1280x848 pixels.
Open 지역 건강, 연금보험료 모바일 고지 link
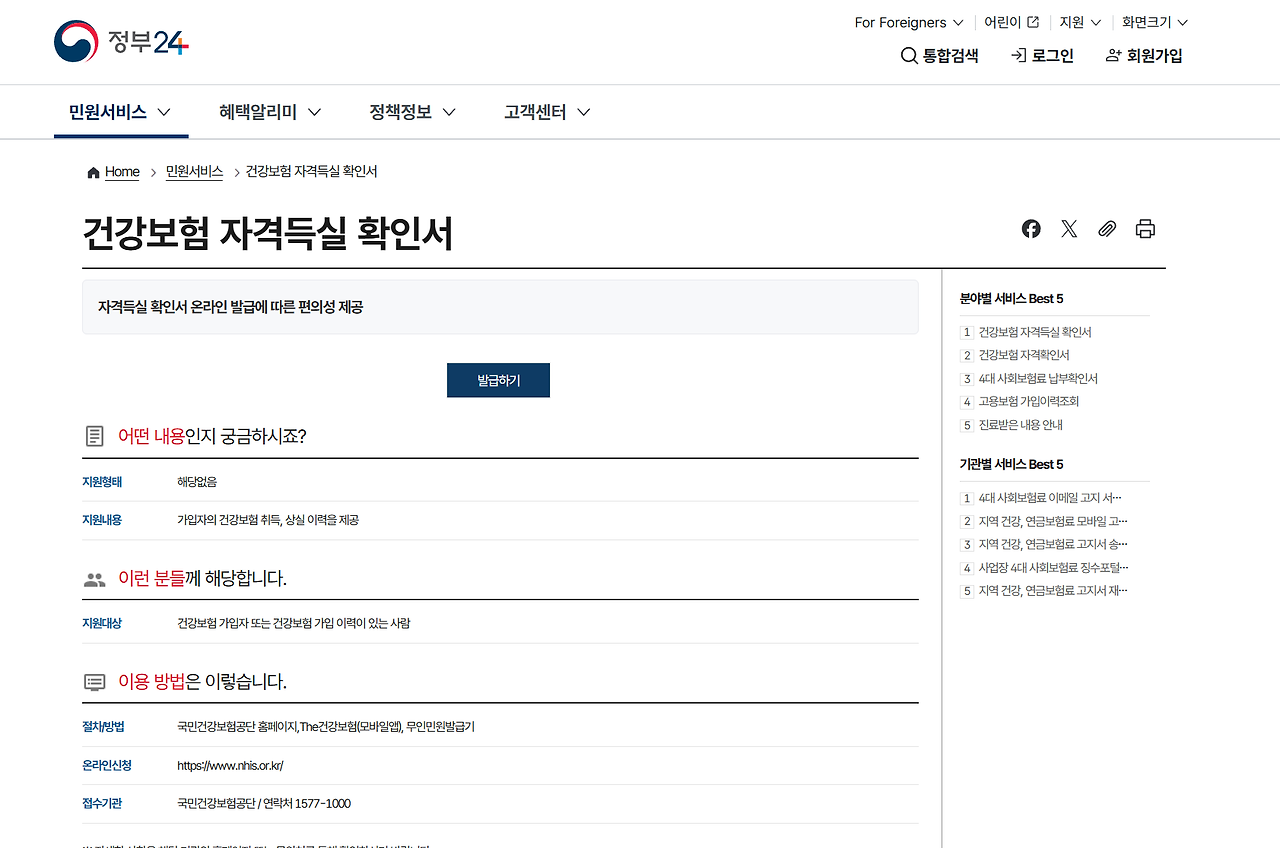[1053, 521]
